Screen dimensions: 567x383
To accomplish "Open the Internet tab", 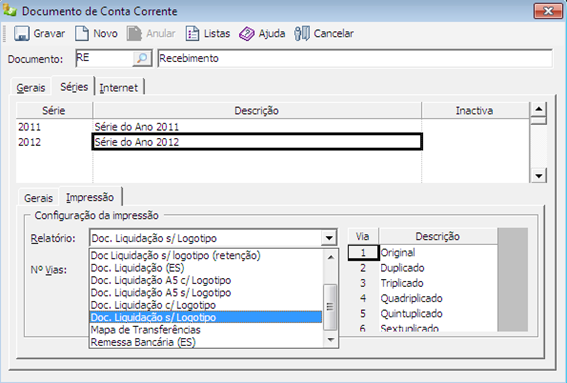I will point(119,88).
